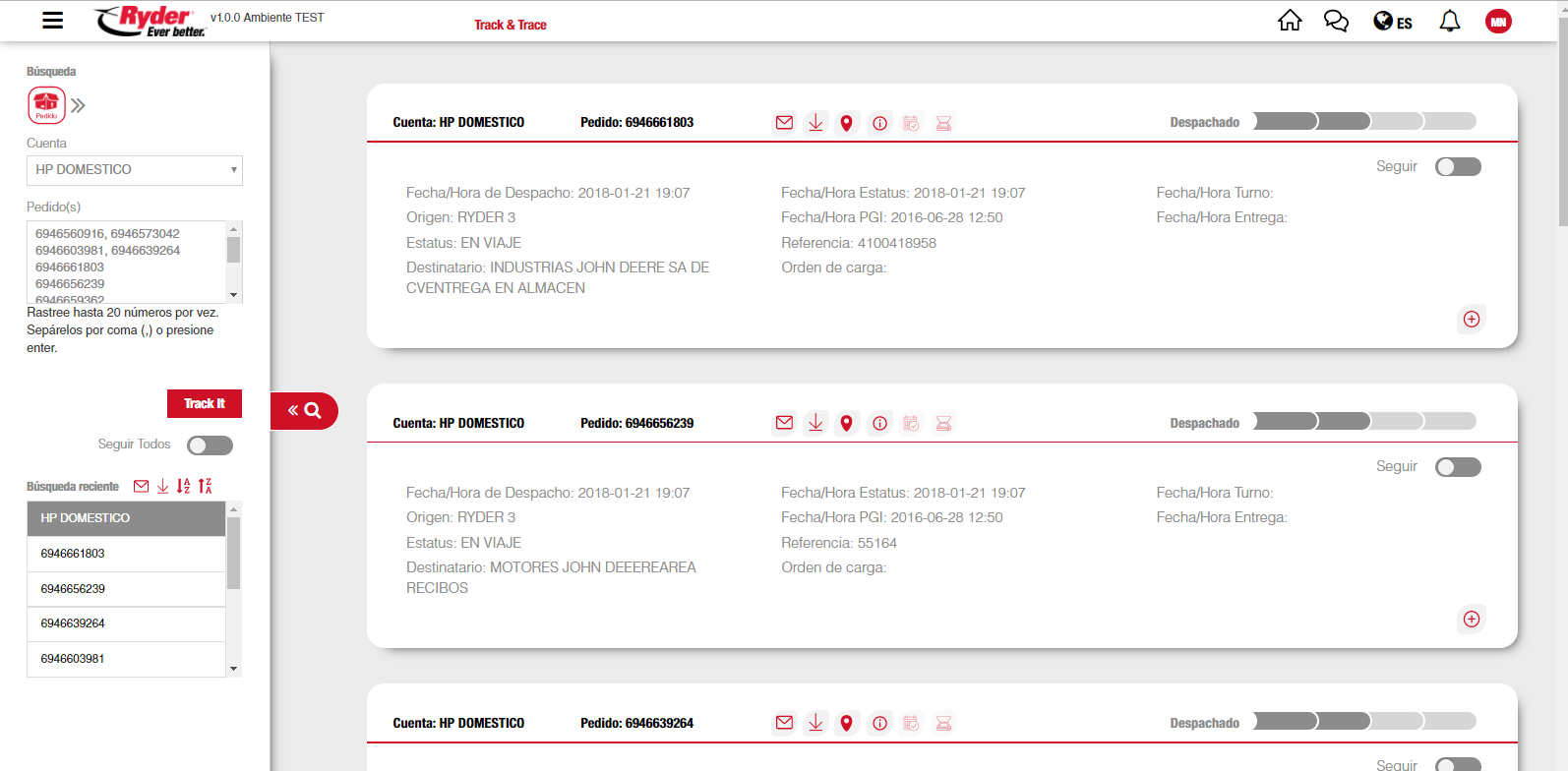The image size is (1568, 771).
Task: Open calendar icon for order 6946661803
Action: 911,123
